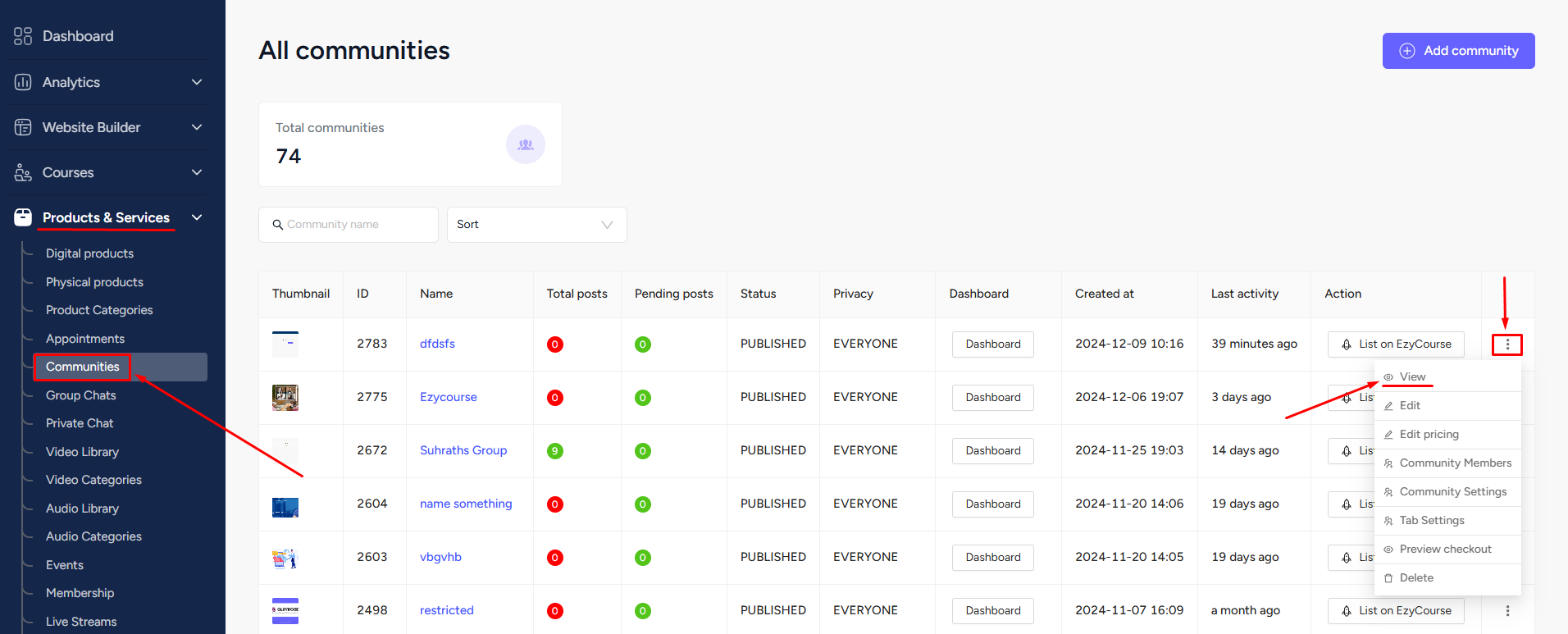Viewport: 1568px width, 634px height.
Task: Click Dashboard button in Suhraths Group row
Action: pos(993,451)
